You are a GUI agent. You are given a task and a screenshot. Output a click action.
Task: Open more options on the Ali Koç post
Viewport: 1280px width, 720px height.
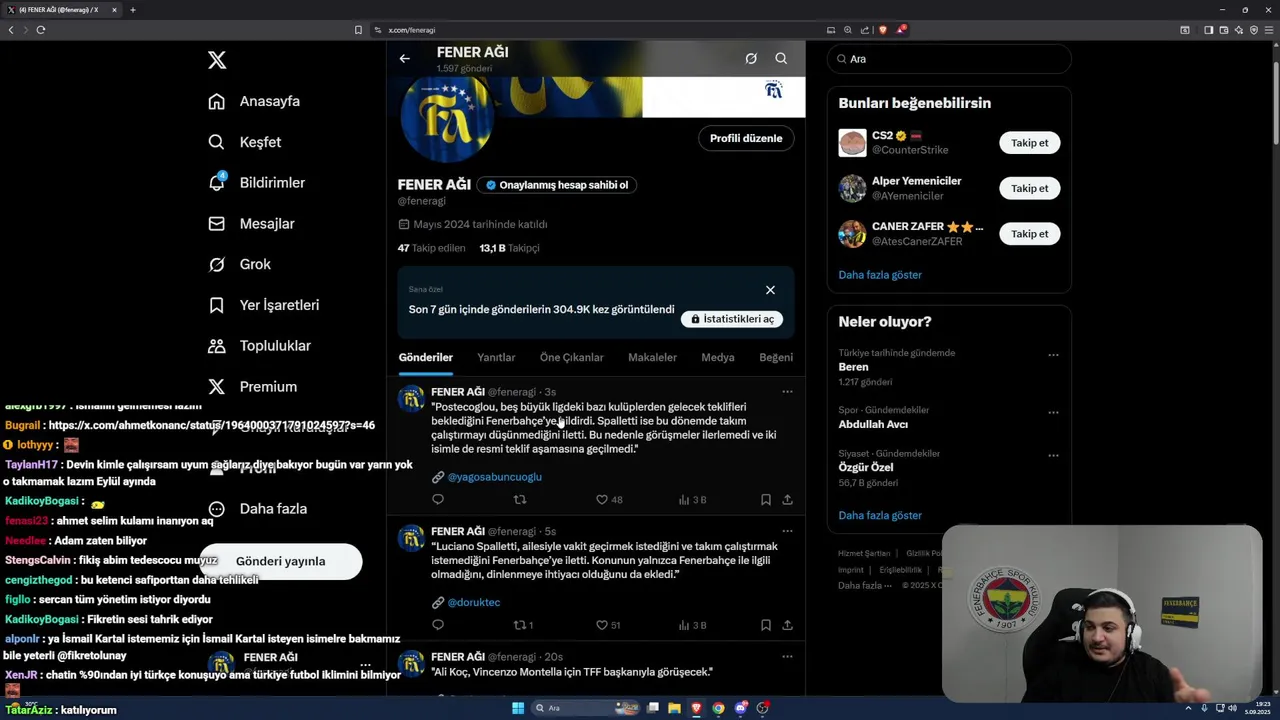[x=787, y=657]
